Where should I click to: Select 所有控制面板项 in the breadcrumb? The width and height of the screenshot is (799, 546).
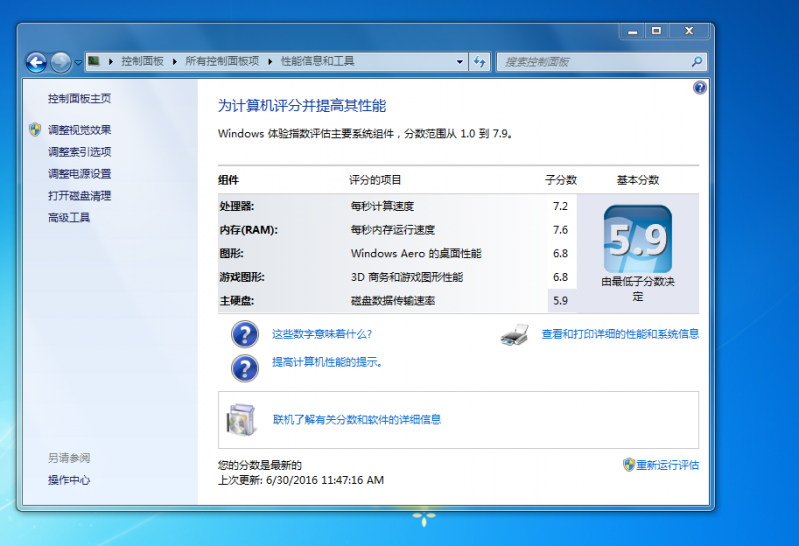(x=222, y=61)
